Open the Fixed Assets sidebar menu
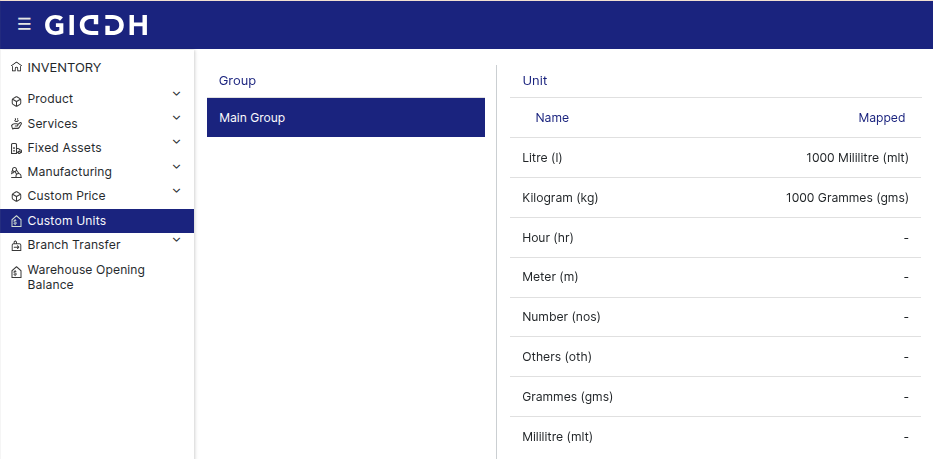This screenshot has width=933, height=459. point(97,148)
